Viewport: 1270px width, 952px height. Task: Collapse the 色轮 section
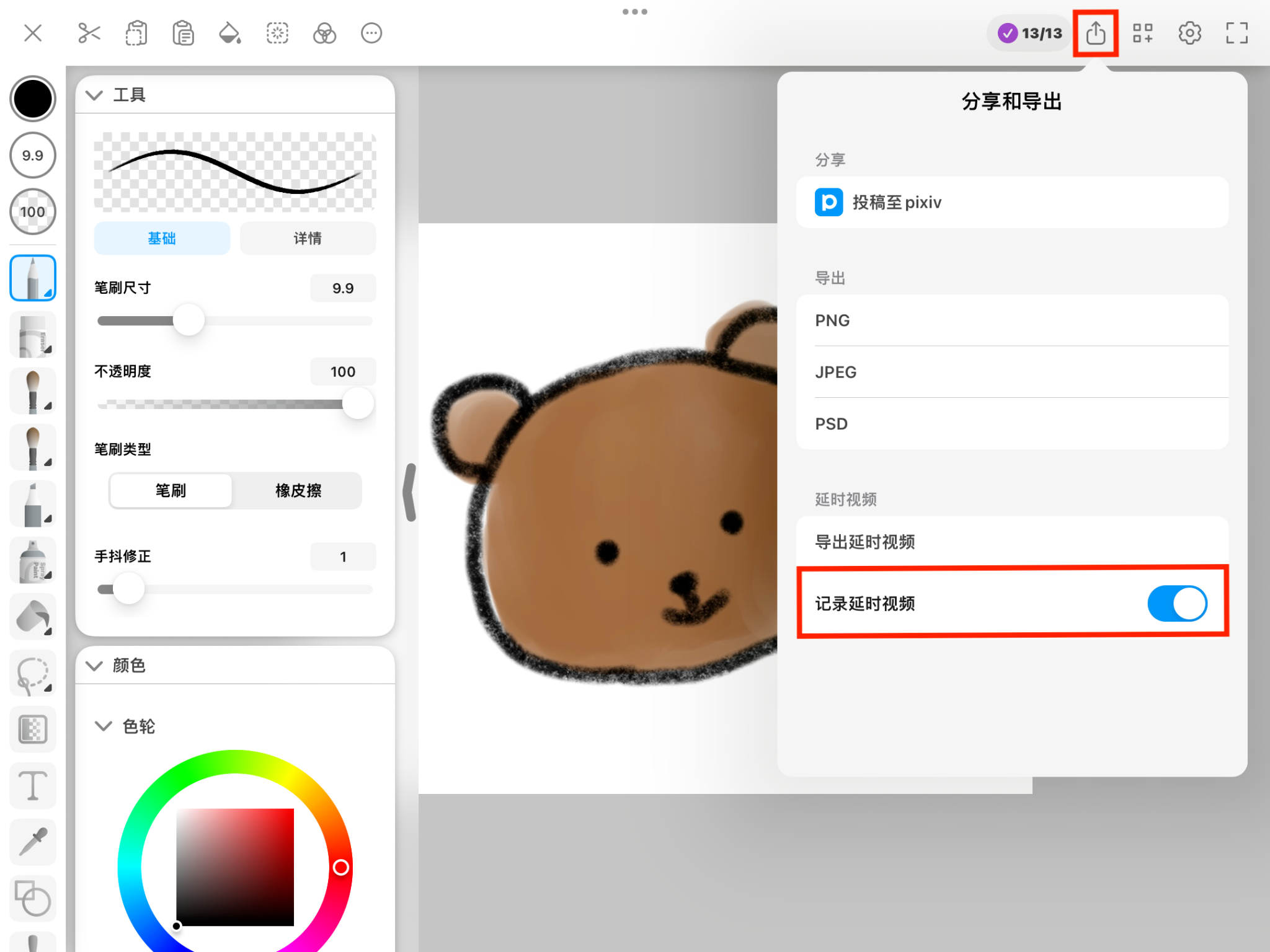pos(103,726)
